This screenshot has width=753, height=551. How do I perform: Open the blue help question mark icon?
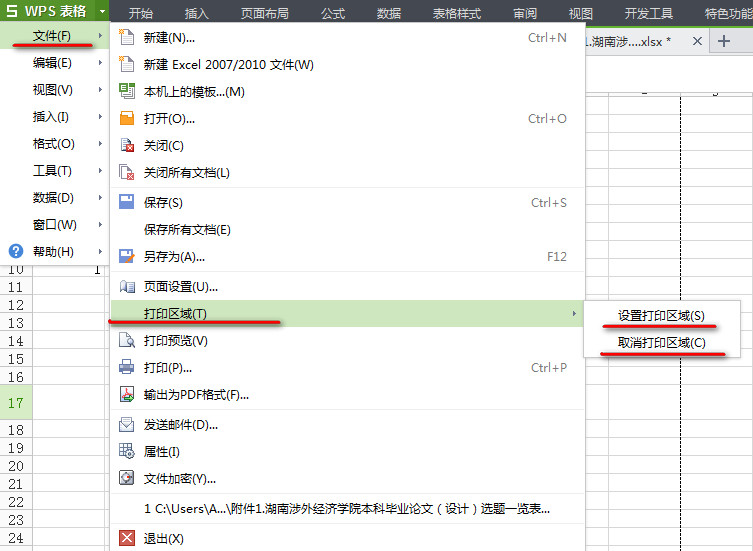coord(16,251)
